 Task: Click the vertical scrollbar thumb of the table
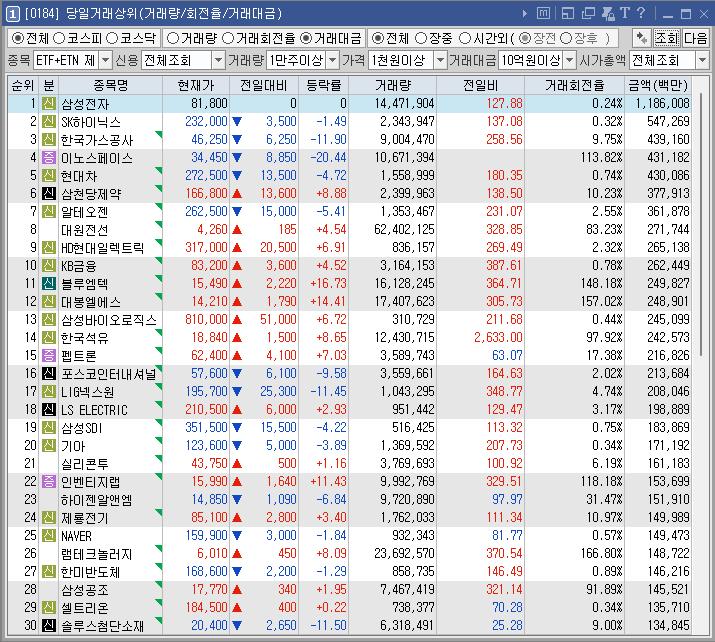700,226
